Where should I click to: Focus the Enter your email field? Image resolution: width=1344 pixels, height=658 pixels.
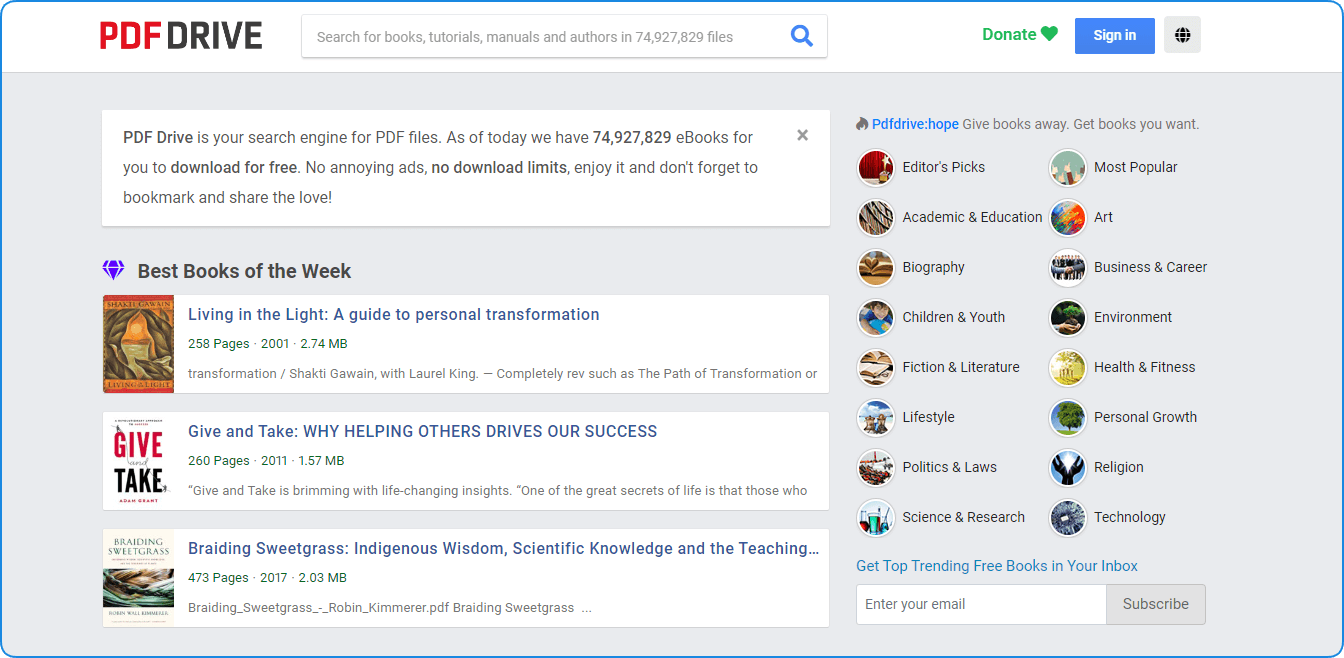980,604
